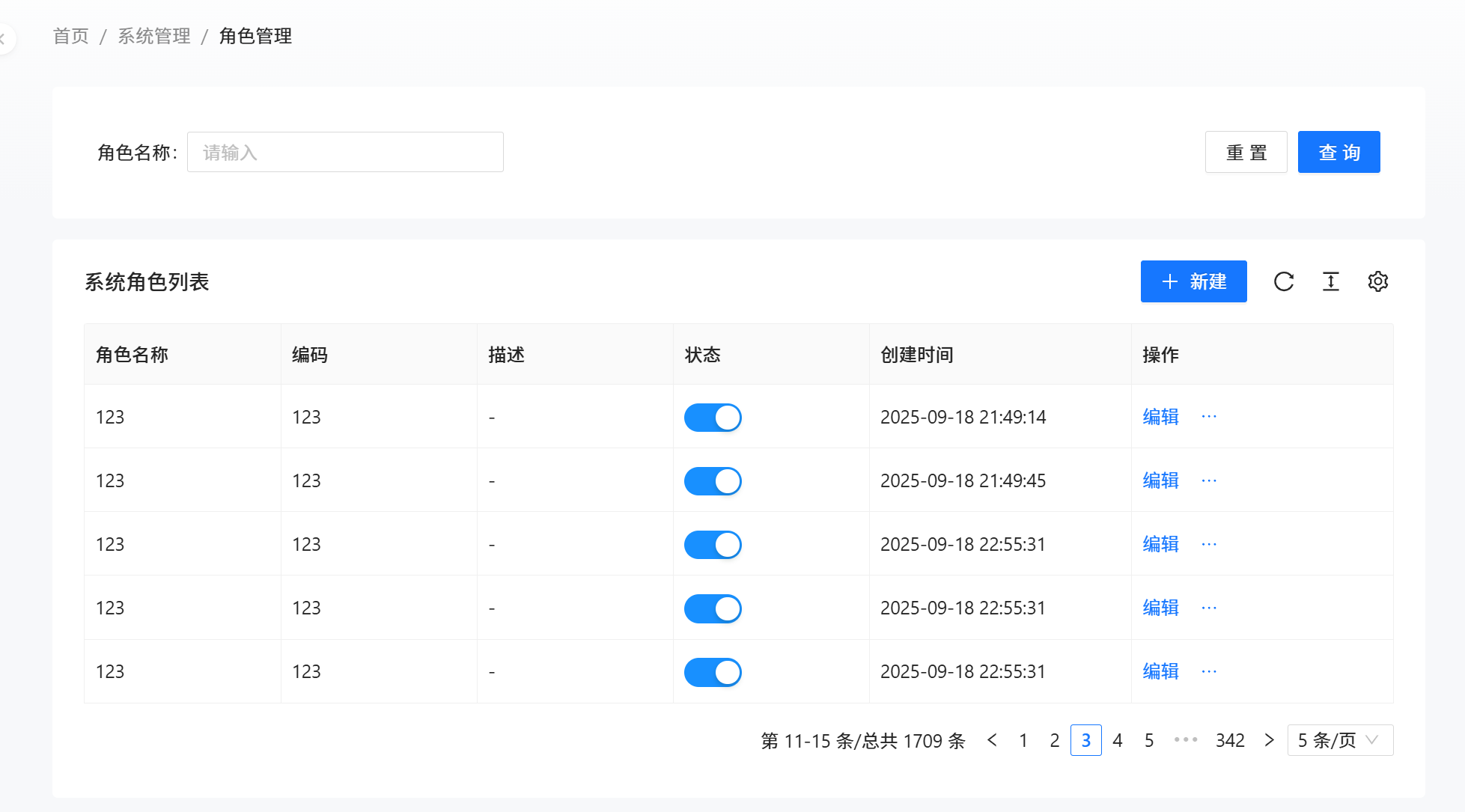Screen dimensions: 1465x812
Task: Click 编辑 link in second row
Action: [x=1160, y=480]
